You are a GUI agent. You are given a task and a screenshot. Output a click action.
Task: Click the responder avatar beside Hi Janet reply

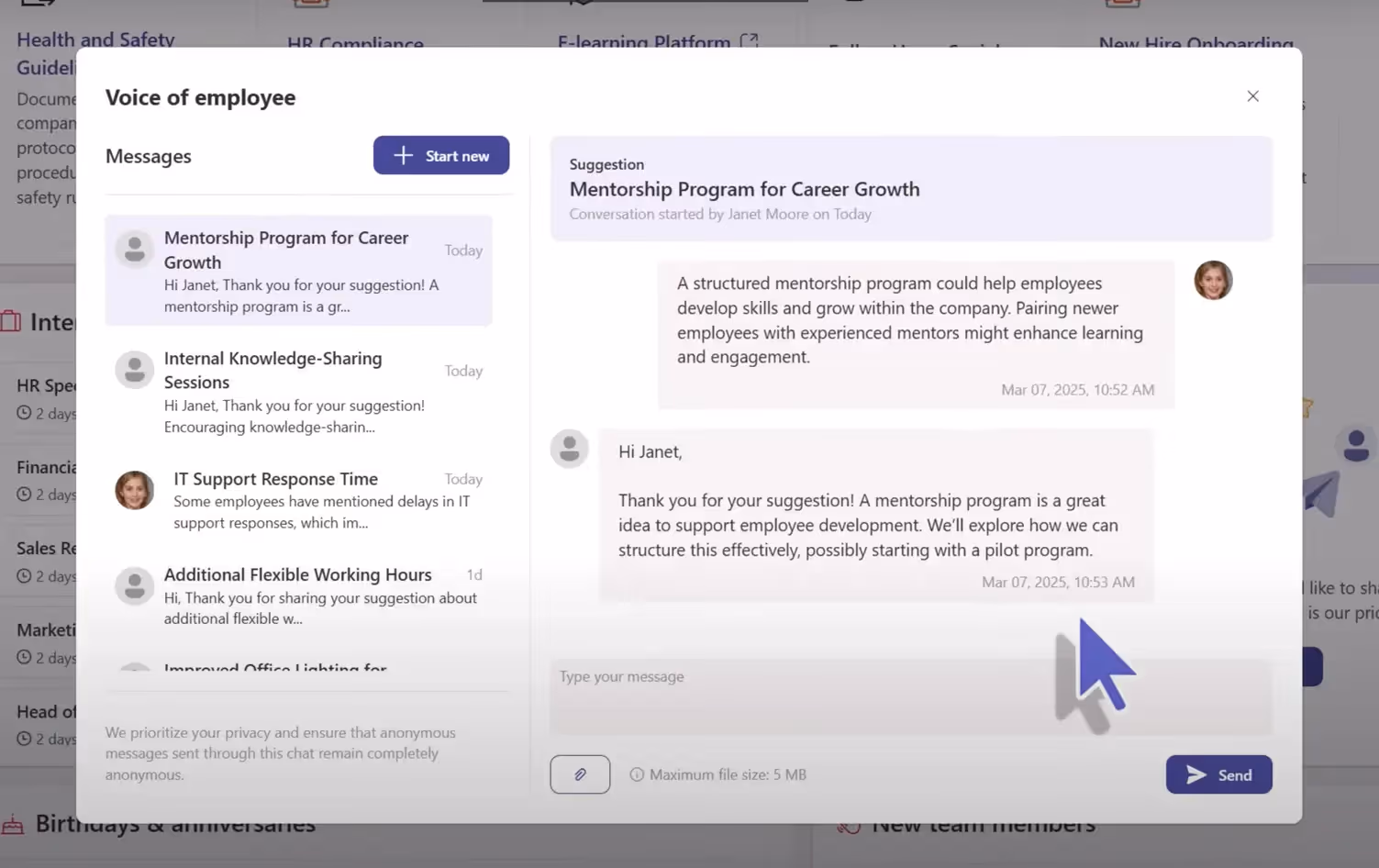point(569,449)
